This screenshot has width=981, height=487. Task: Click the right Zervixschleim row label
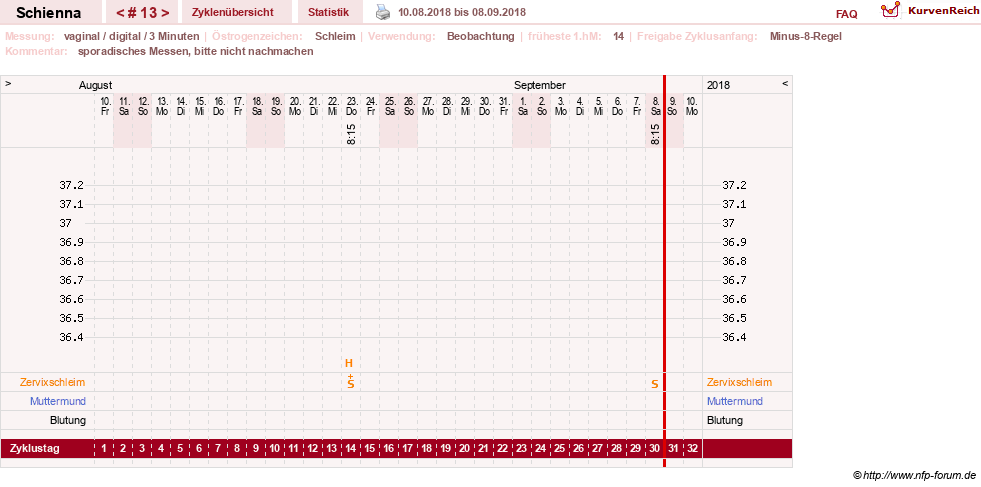[x=740, y=382]
